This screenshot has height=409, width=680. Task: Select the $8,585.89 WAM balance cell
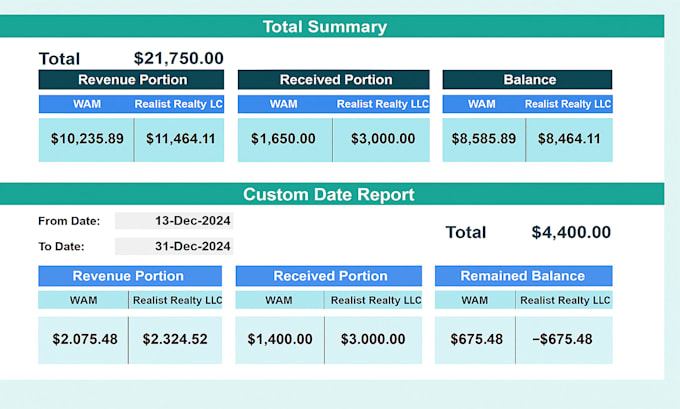[484, 140]
